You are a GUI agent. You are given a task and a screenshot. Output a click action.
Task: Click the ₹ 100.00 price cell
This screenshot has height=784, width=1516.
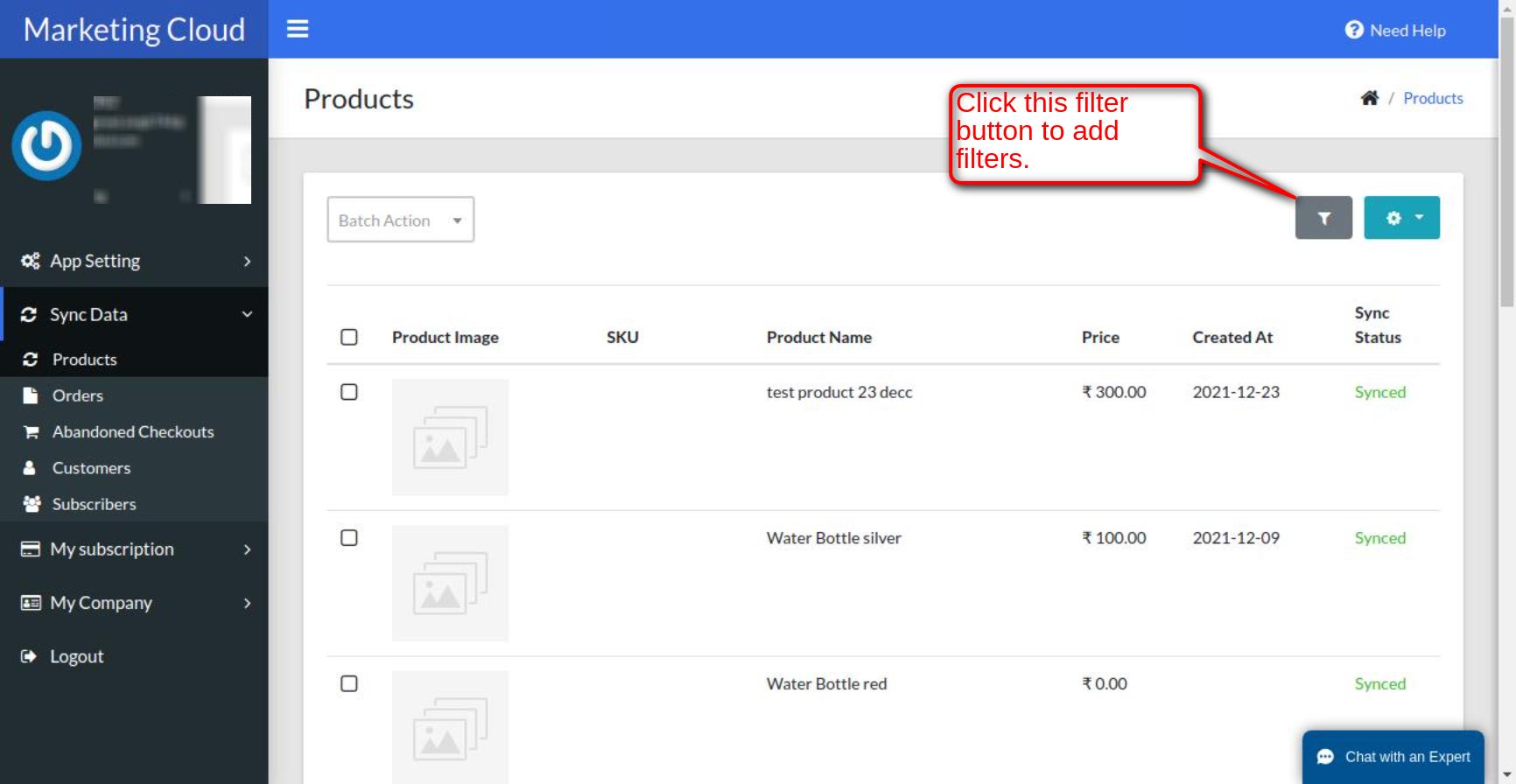click(x=1114, y=538)
